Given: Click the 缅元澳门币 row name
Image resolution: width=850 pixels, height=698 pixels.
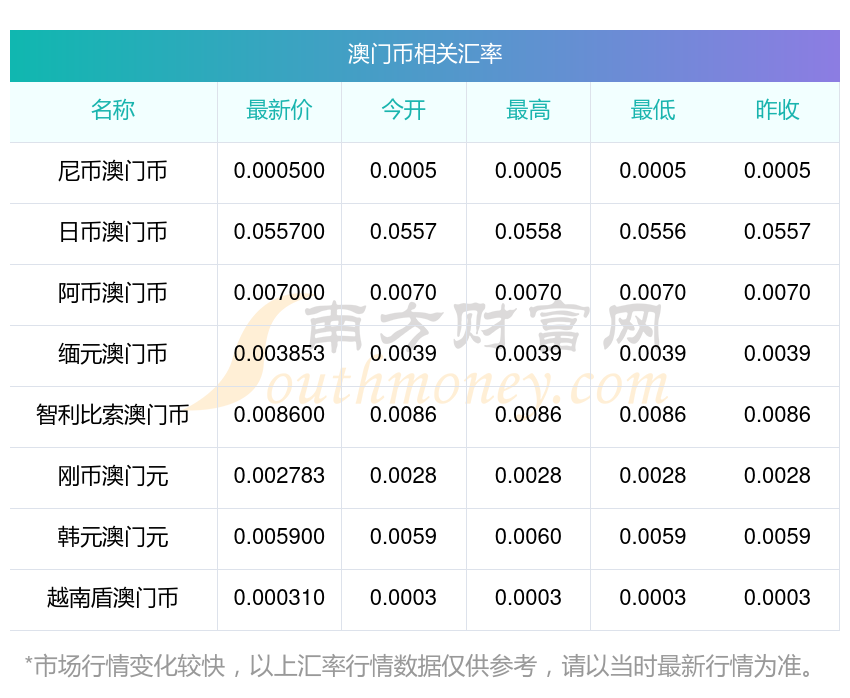Looking at the screenshot, I should tap(113, 354).
